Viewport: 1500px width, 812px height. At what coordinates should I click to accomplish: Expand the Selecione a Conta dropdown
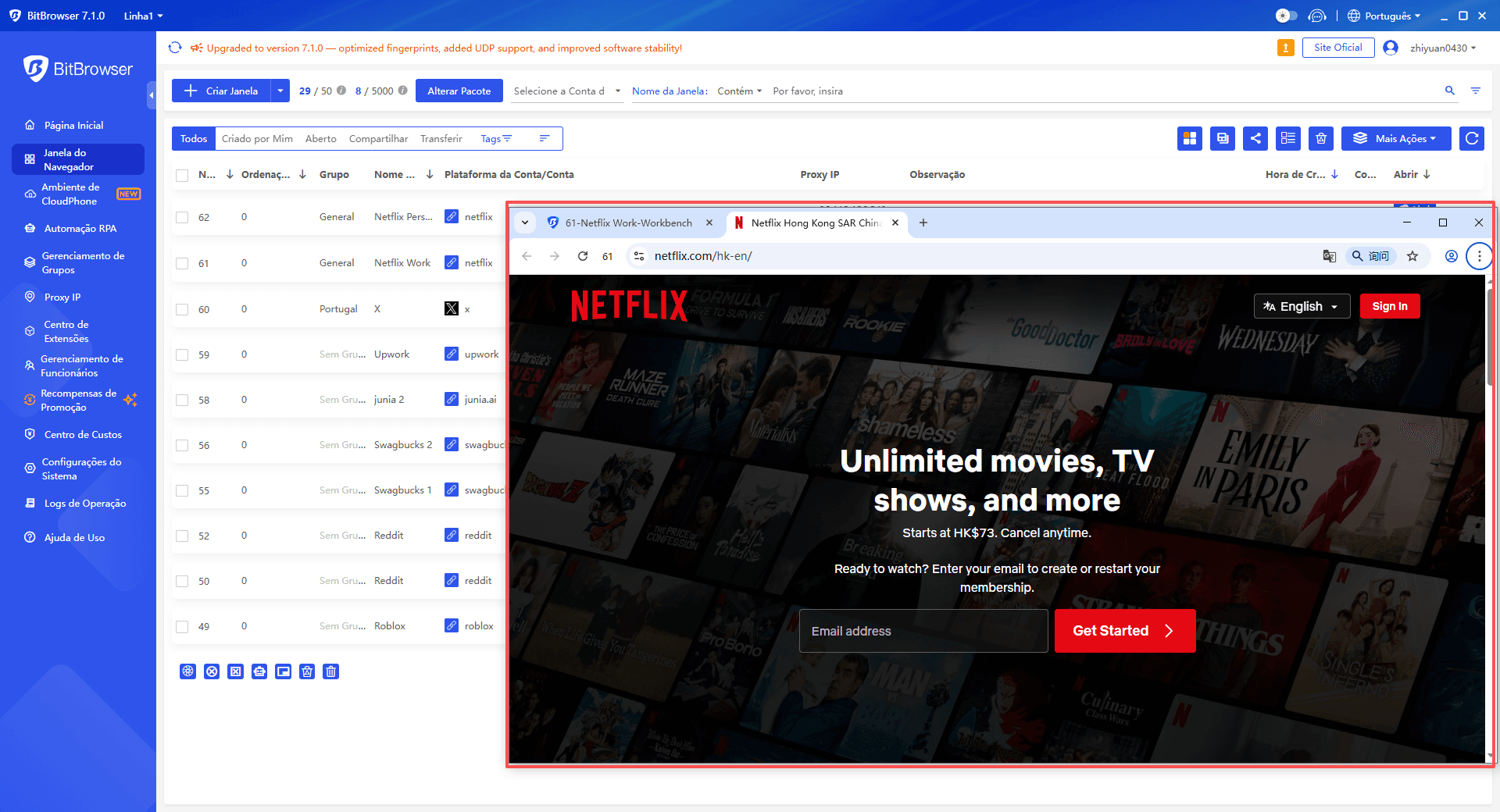click(567, 91)
